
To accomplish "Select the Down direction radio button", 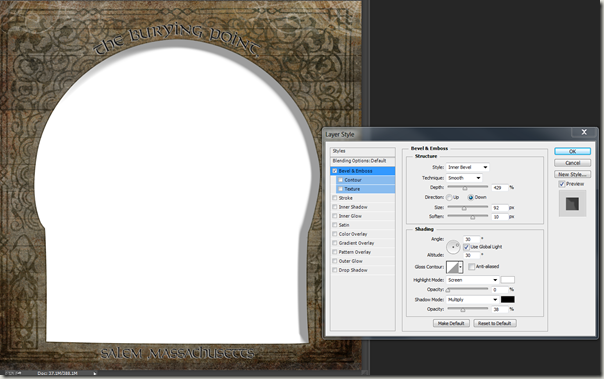I will click(470, 197).
